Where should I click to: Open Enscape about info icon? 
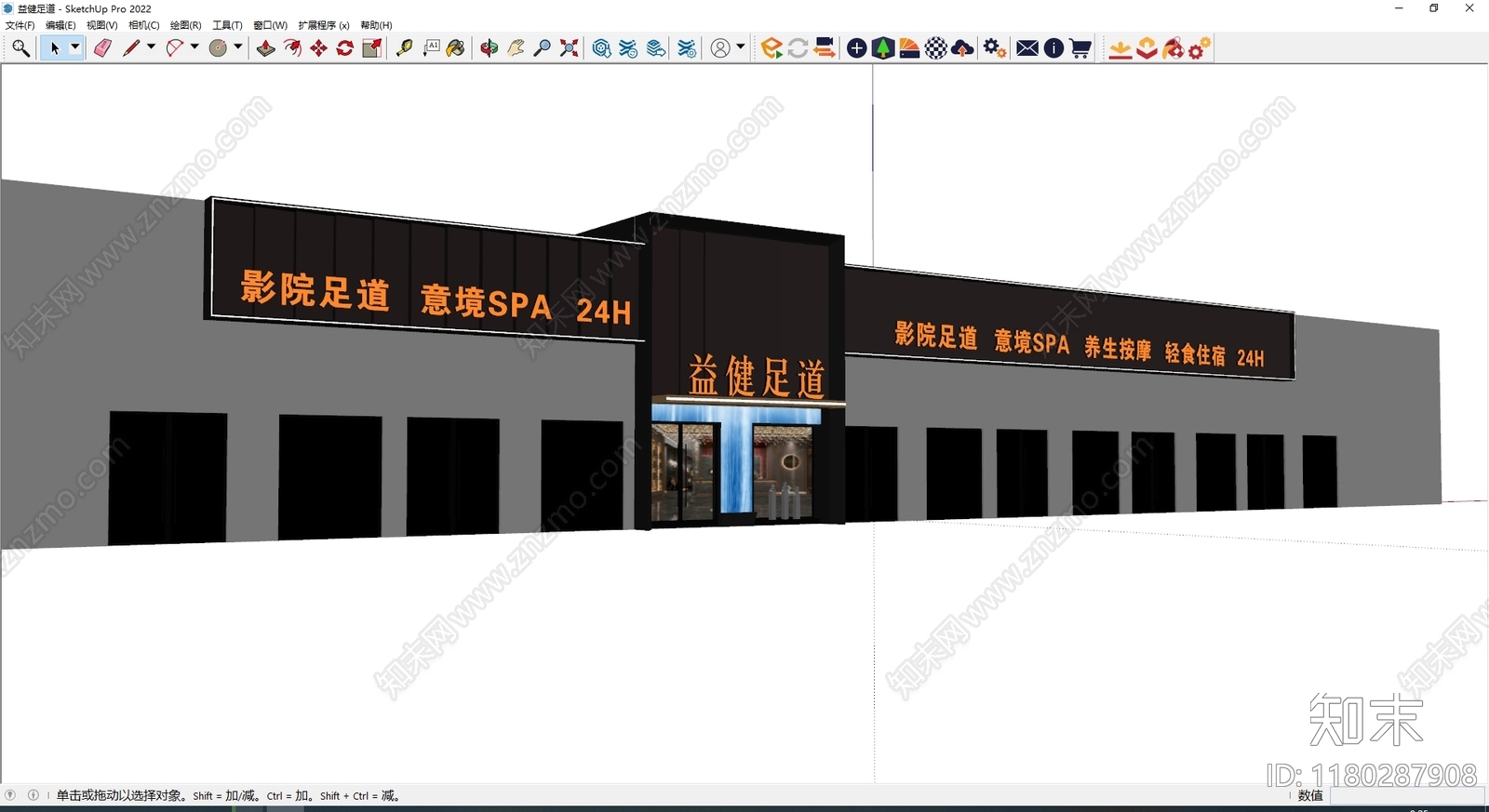click(x=1053, y=48)
